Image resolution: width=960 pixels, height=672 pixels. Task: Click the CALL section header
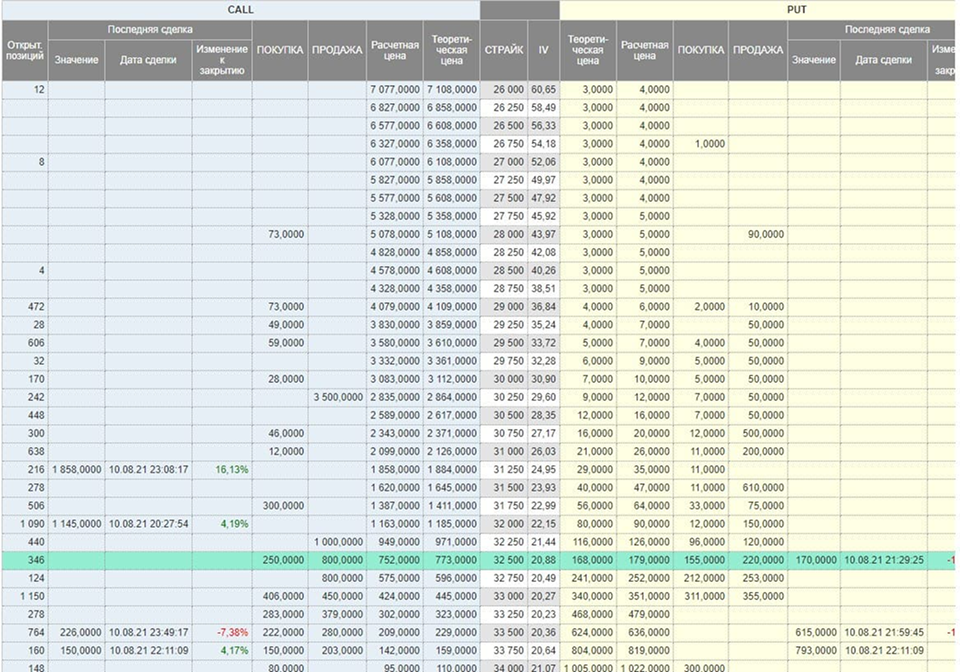pos(240,9)
